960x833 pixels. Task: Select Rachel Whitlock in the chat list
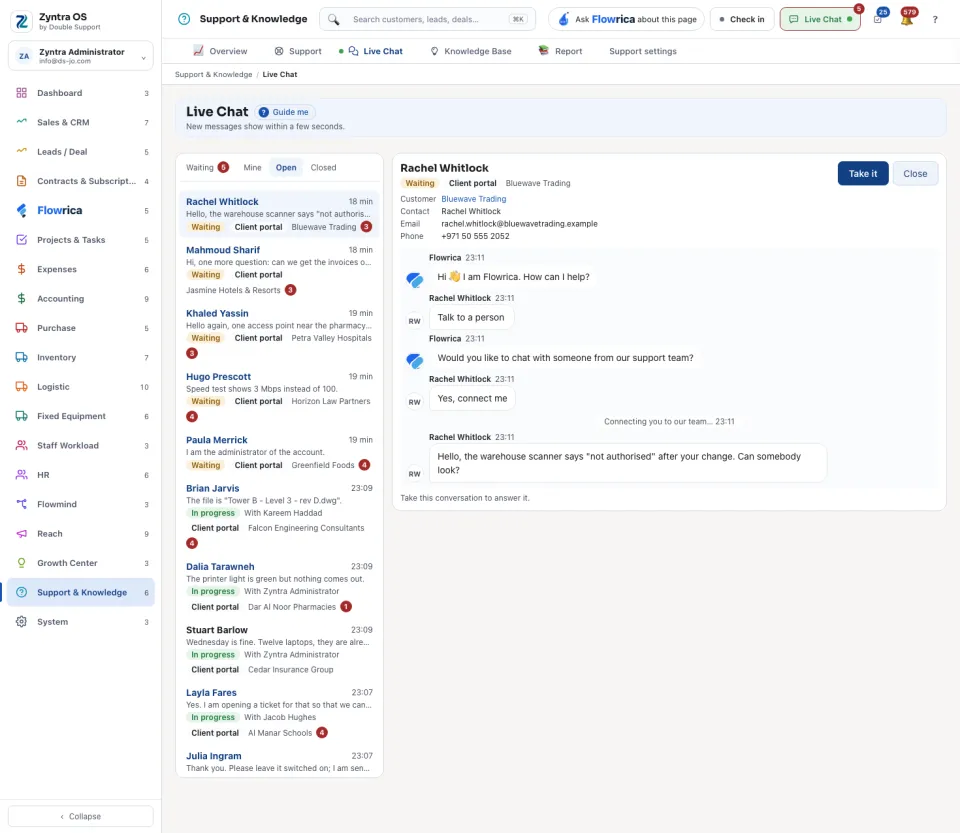pos(279,214)
